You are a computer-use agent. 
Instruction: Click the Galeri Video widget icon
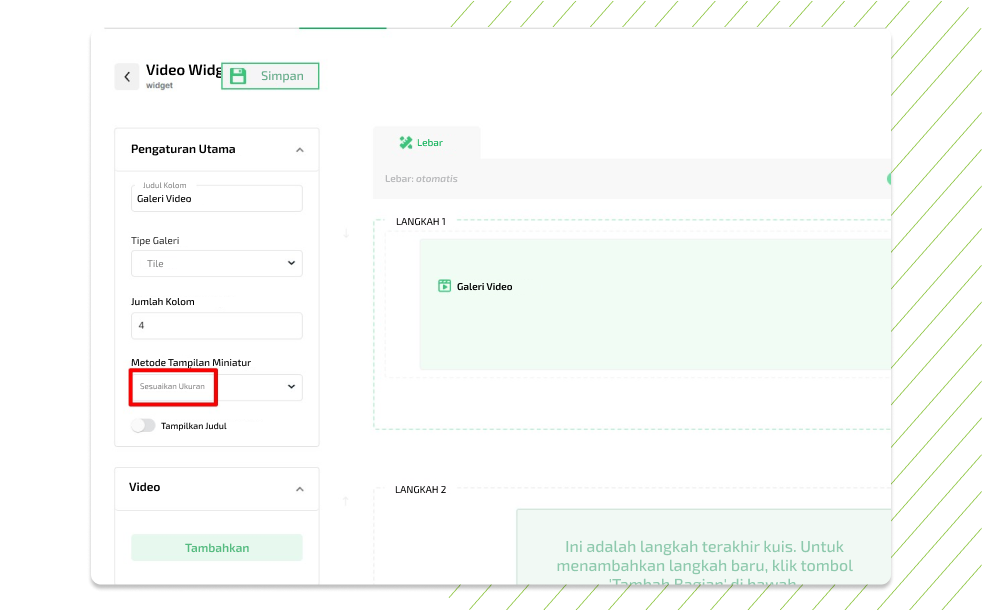pos(445,286)
